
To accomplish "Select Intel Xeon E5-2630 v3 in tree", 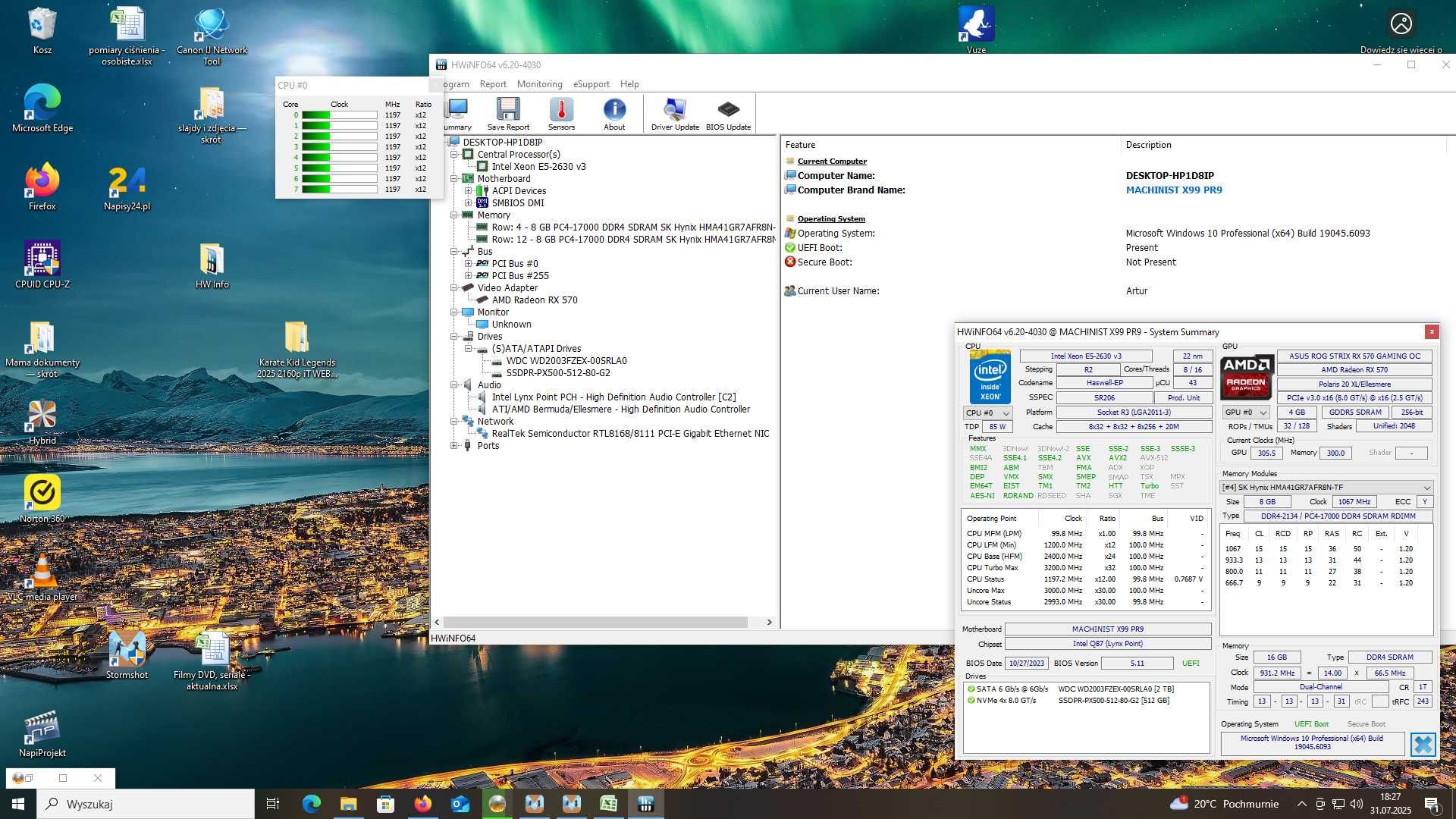I will pyautogui.click(x=538, y=166).
